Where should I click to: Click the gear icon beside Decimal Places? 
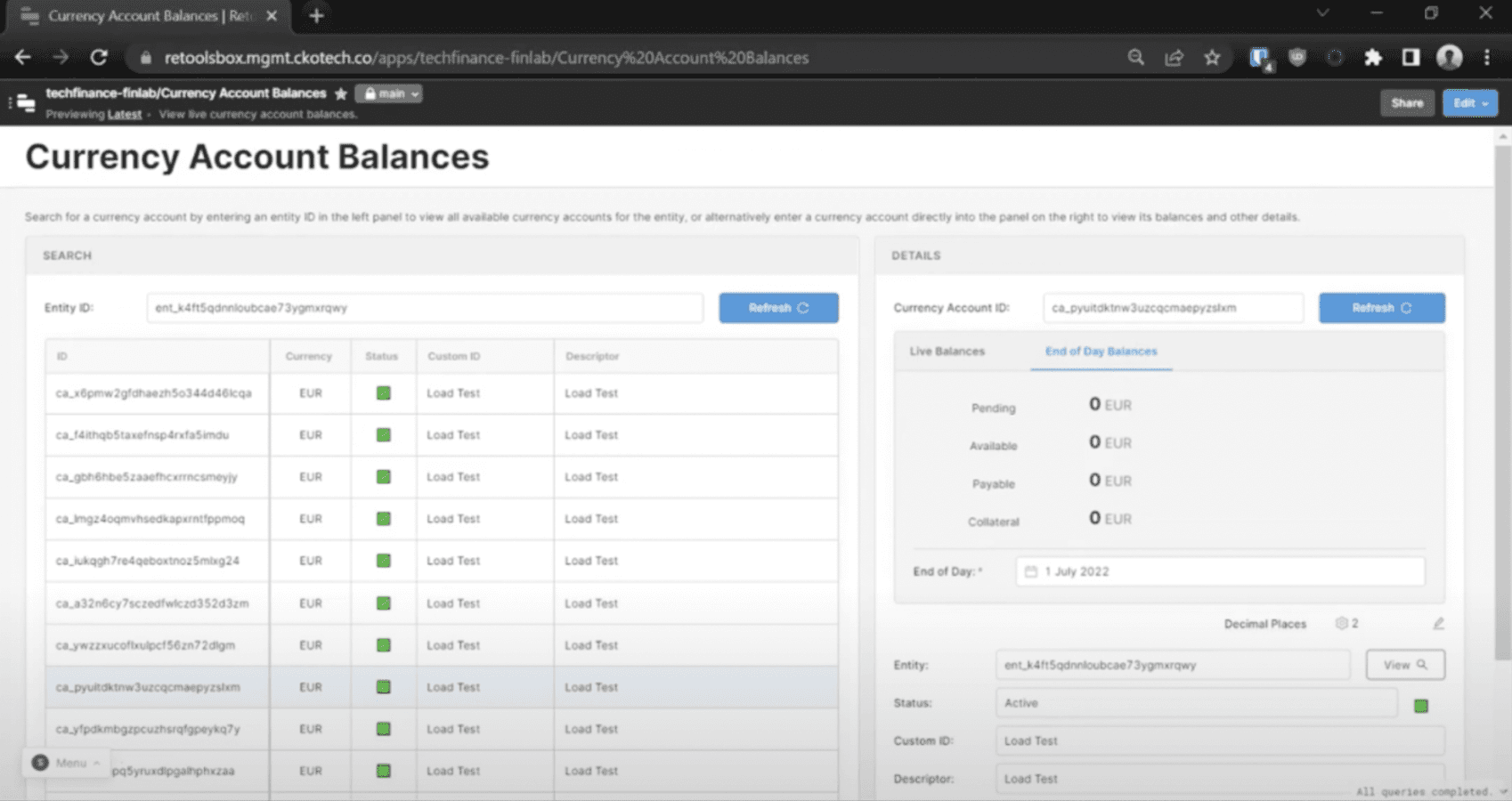[x=1339, y=623]
